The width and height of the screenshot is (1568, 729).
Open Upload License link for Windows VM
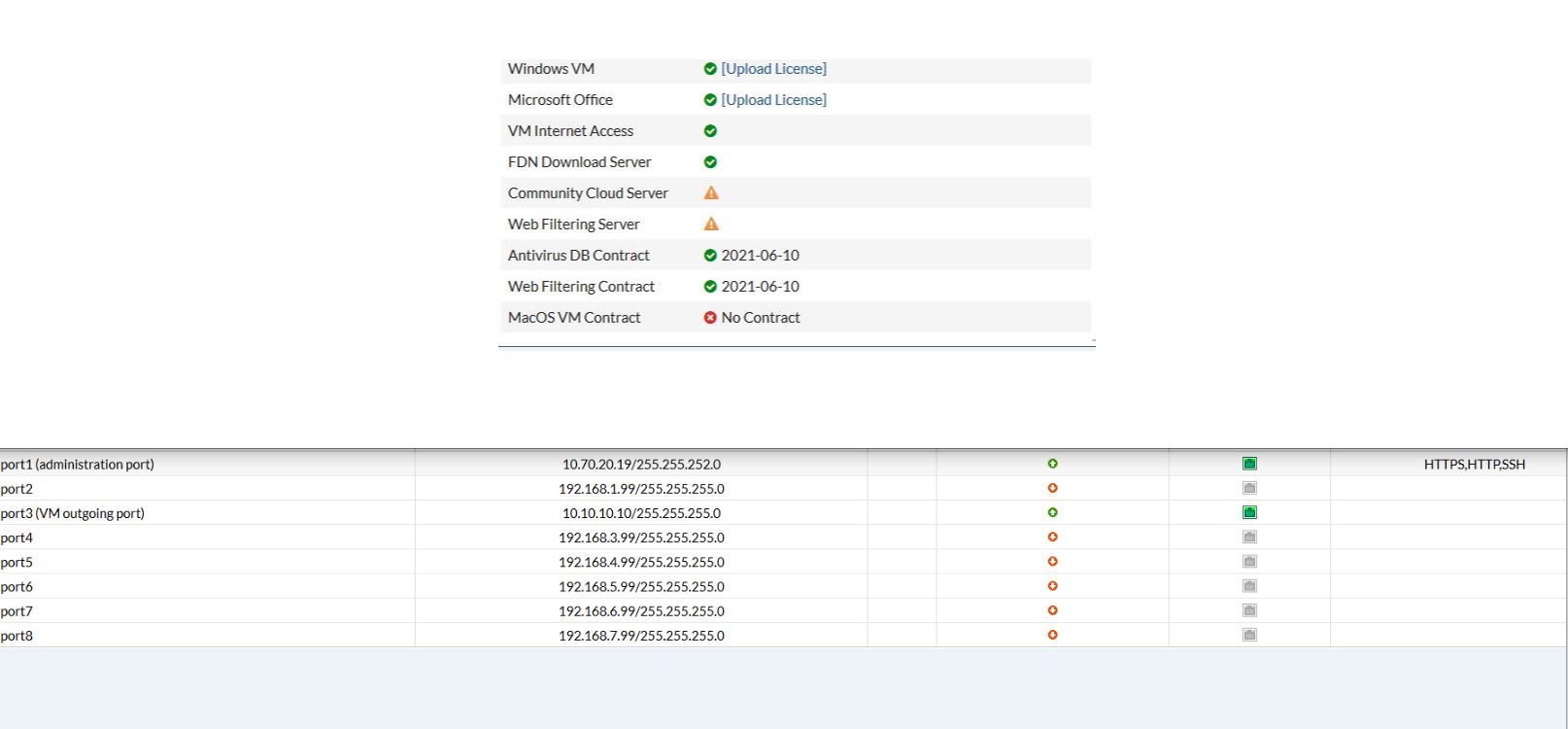pos(773,69)
